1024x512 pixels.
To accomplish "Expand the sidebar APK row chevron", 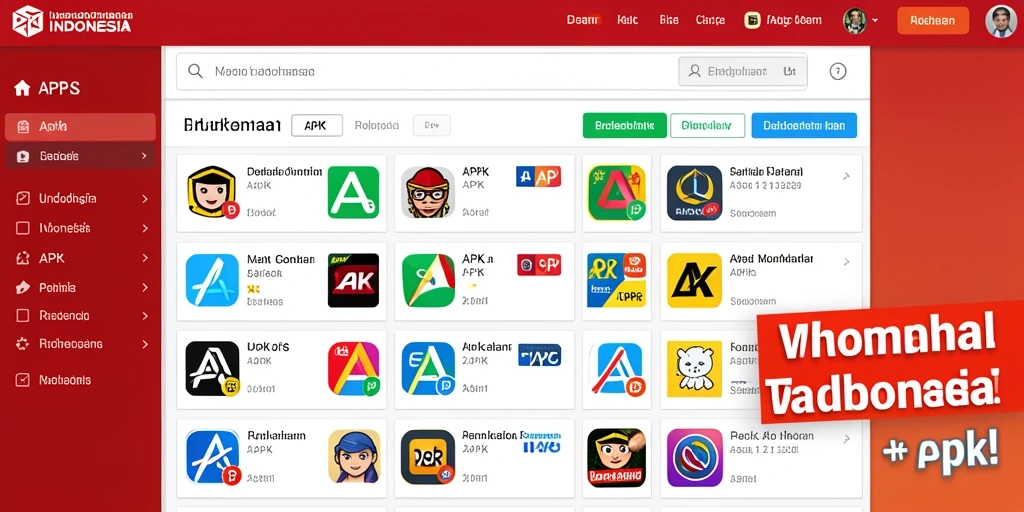I will (144, 258).
